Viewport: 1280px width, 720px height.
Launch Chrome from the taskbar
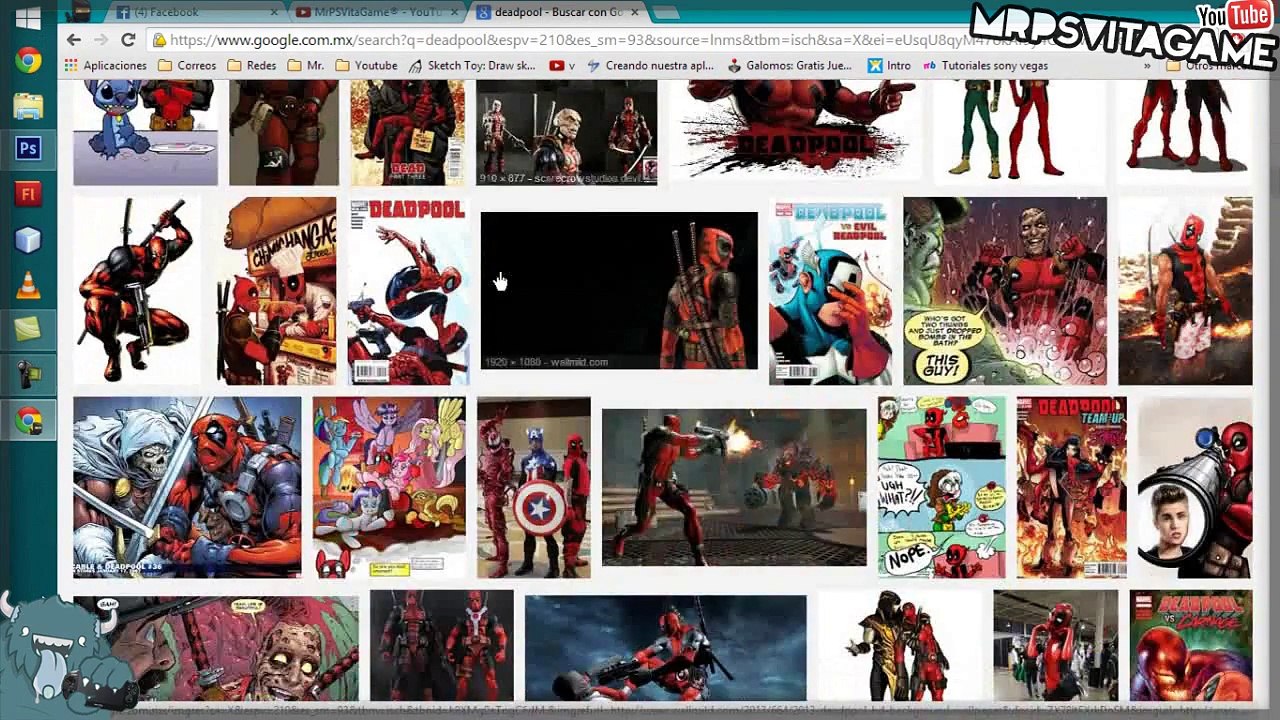[x=28, y=61]
